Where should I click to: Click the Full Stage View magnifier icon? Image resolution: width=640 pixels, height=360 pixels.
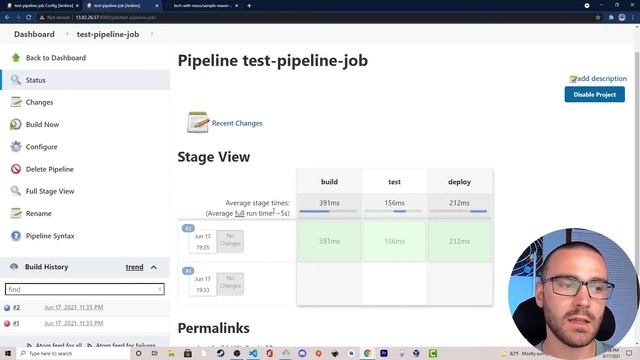point(16,191)
